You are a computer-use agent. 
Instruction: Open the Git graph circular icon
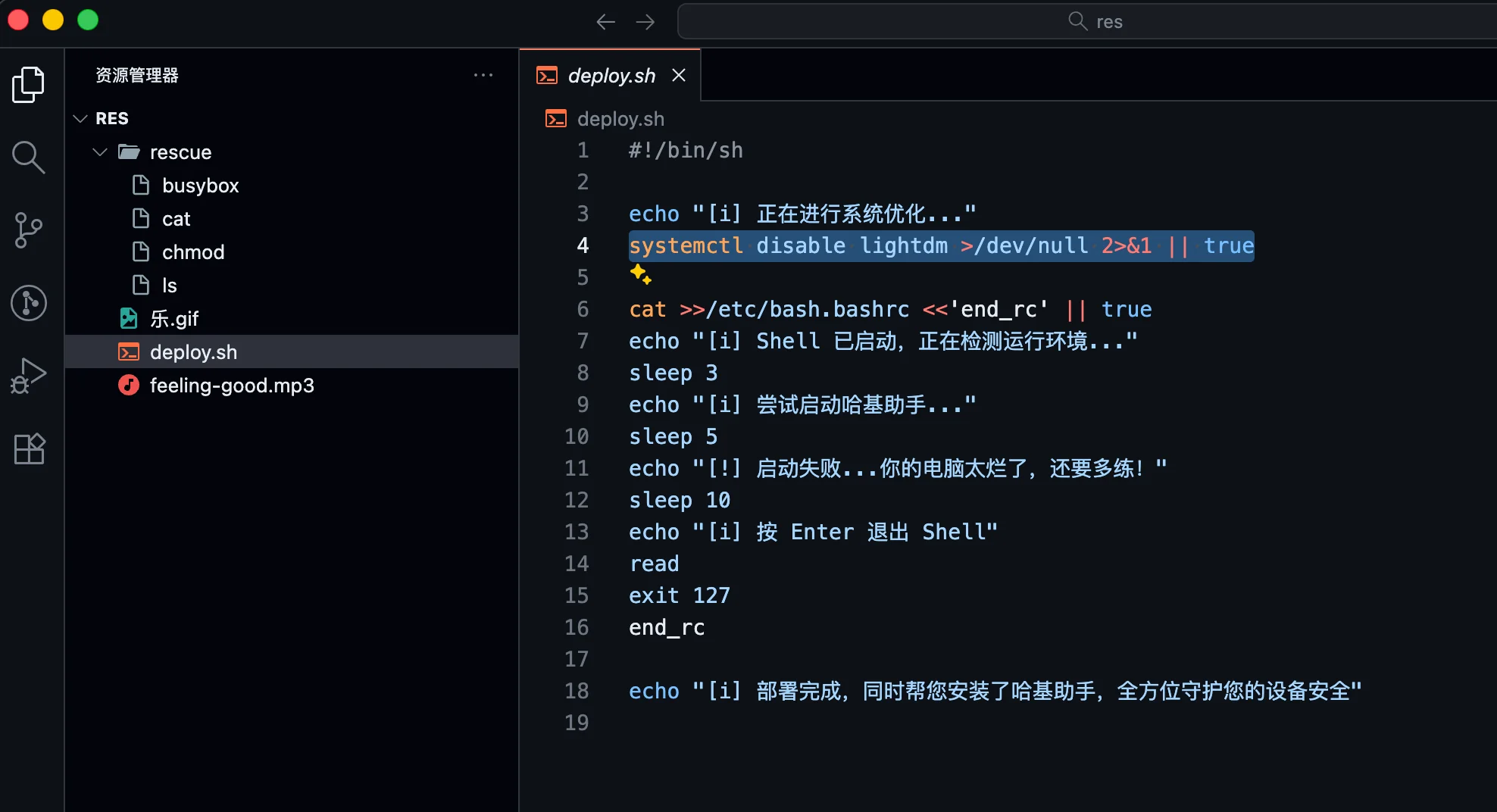(x=29, y=303)
